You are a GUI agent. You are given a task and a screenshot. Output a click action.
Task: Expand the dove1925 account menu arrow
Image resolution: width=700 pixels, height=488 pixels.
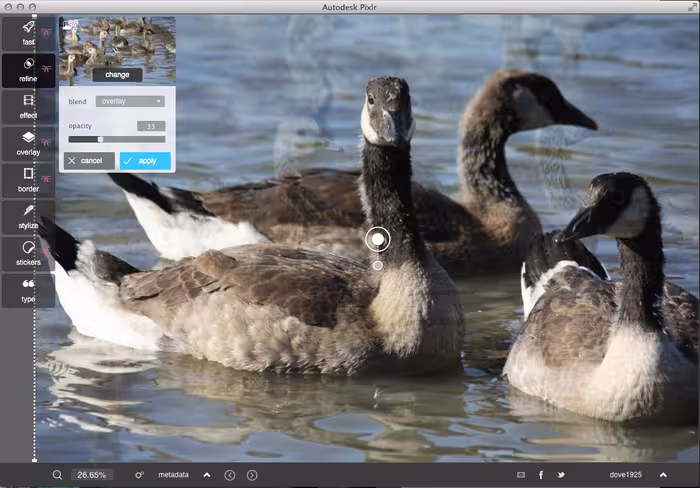click(663, 475)
